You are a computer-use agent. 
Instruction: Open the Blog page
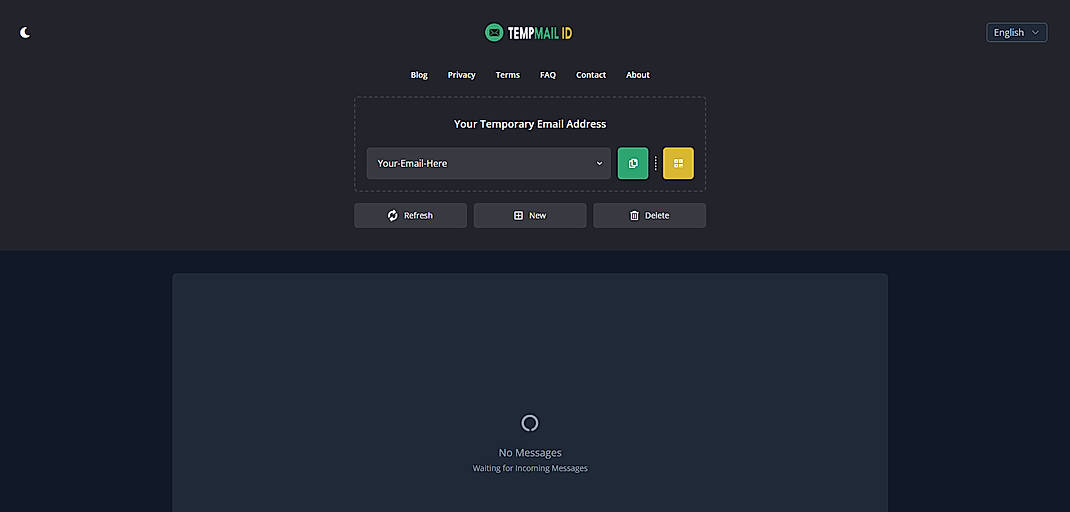[419, 75]
